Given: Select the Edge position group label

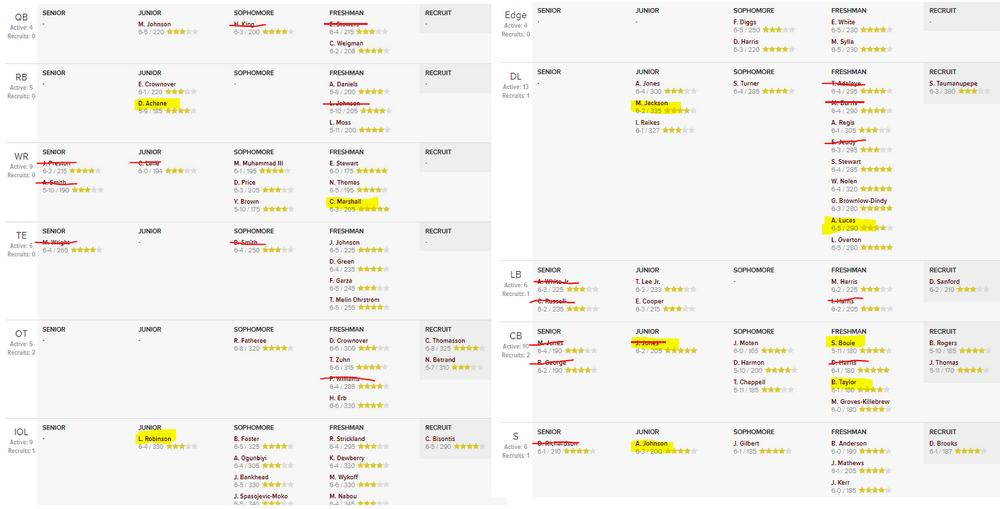Looking at the screenshot, I should [516, 15].
